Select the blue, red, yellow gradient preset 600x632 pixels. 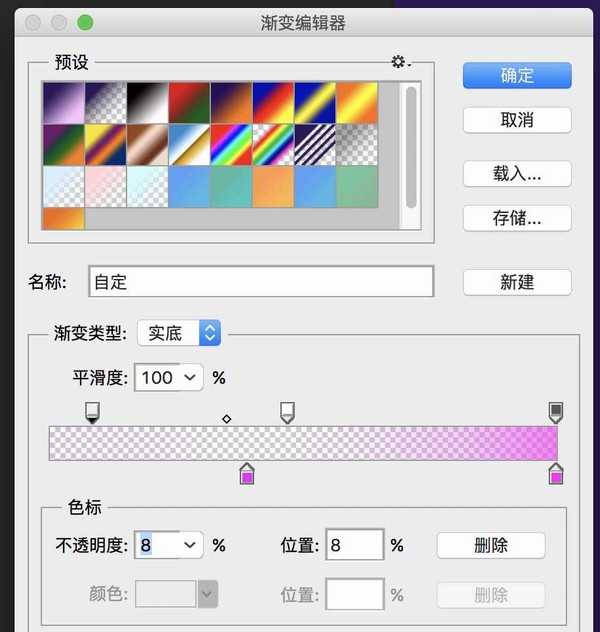[273, 102]
